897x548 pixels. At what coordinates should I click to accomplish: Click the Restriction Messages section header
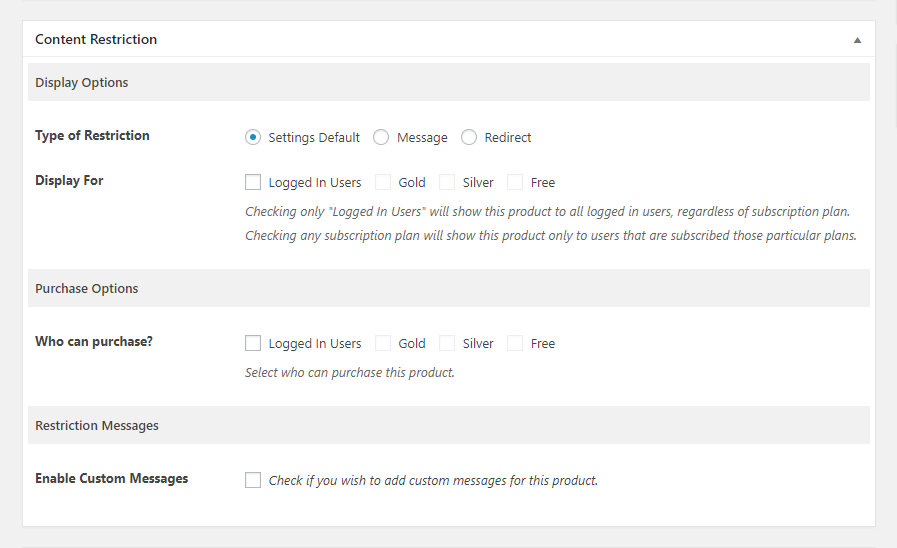tap(448, 426)
